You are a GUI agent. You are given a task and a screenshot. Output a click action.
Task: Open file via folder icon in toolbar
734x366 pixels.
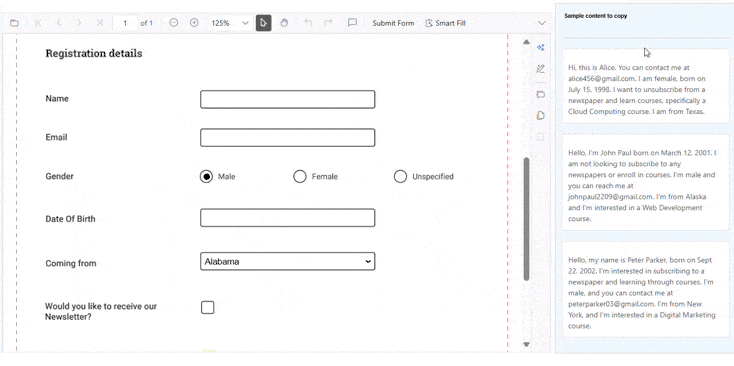(x=15, y=23)
